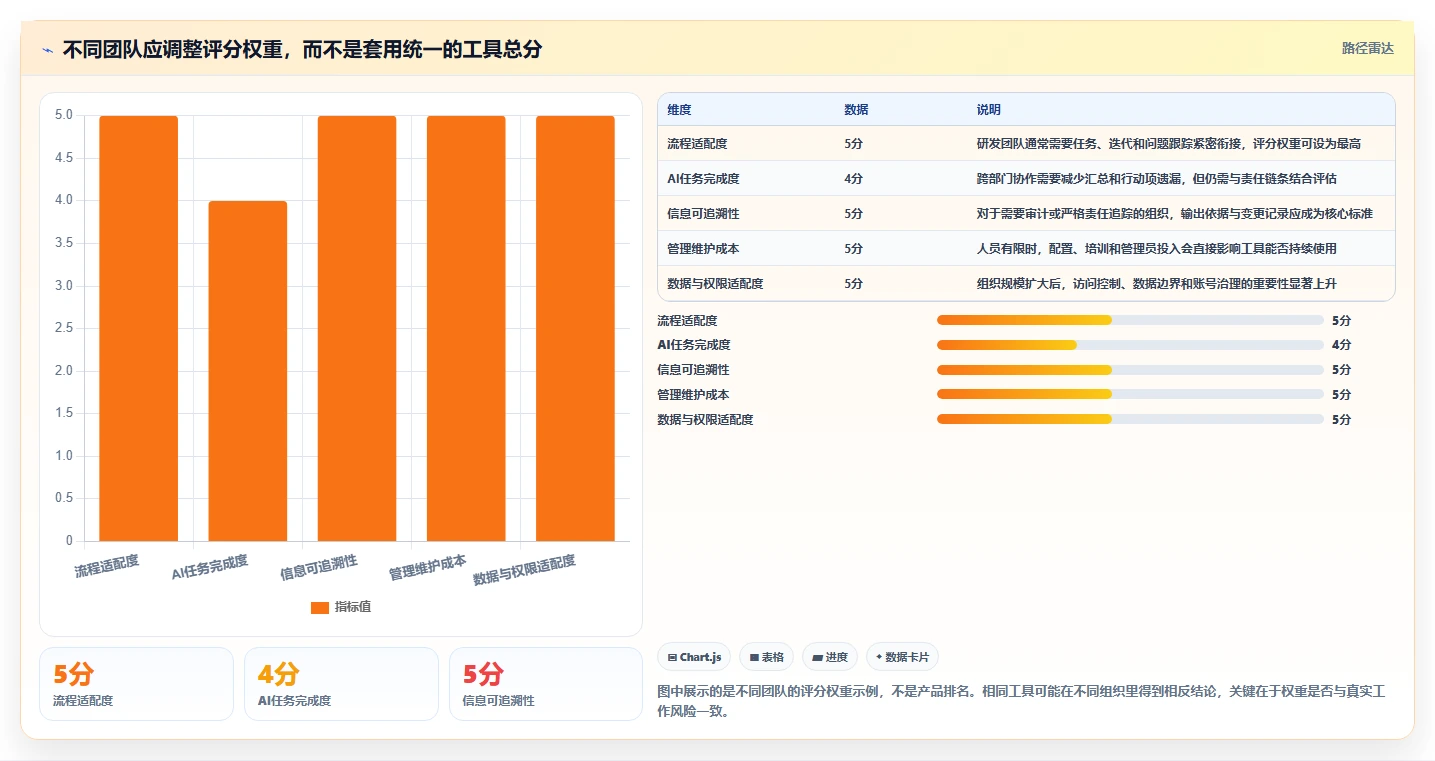Screen dimensions: 1435x761
Task: Click the AI任务完成度 progress bar
Action: pos(1130,345)
